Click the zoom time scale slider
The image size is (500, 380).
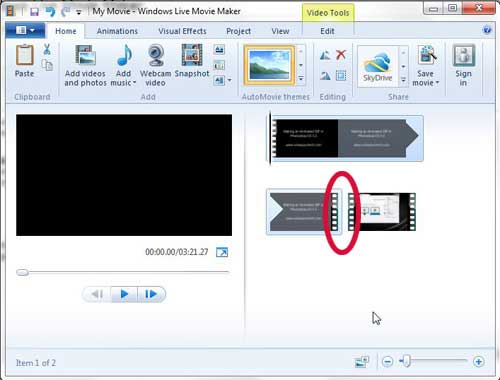[x=433, y=361]
